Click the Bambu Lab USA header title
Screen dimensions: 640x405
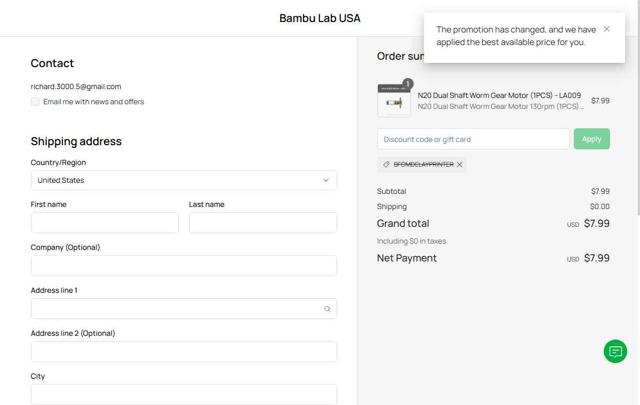point(320,18)
